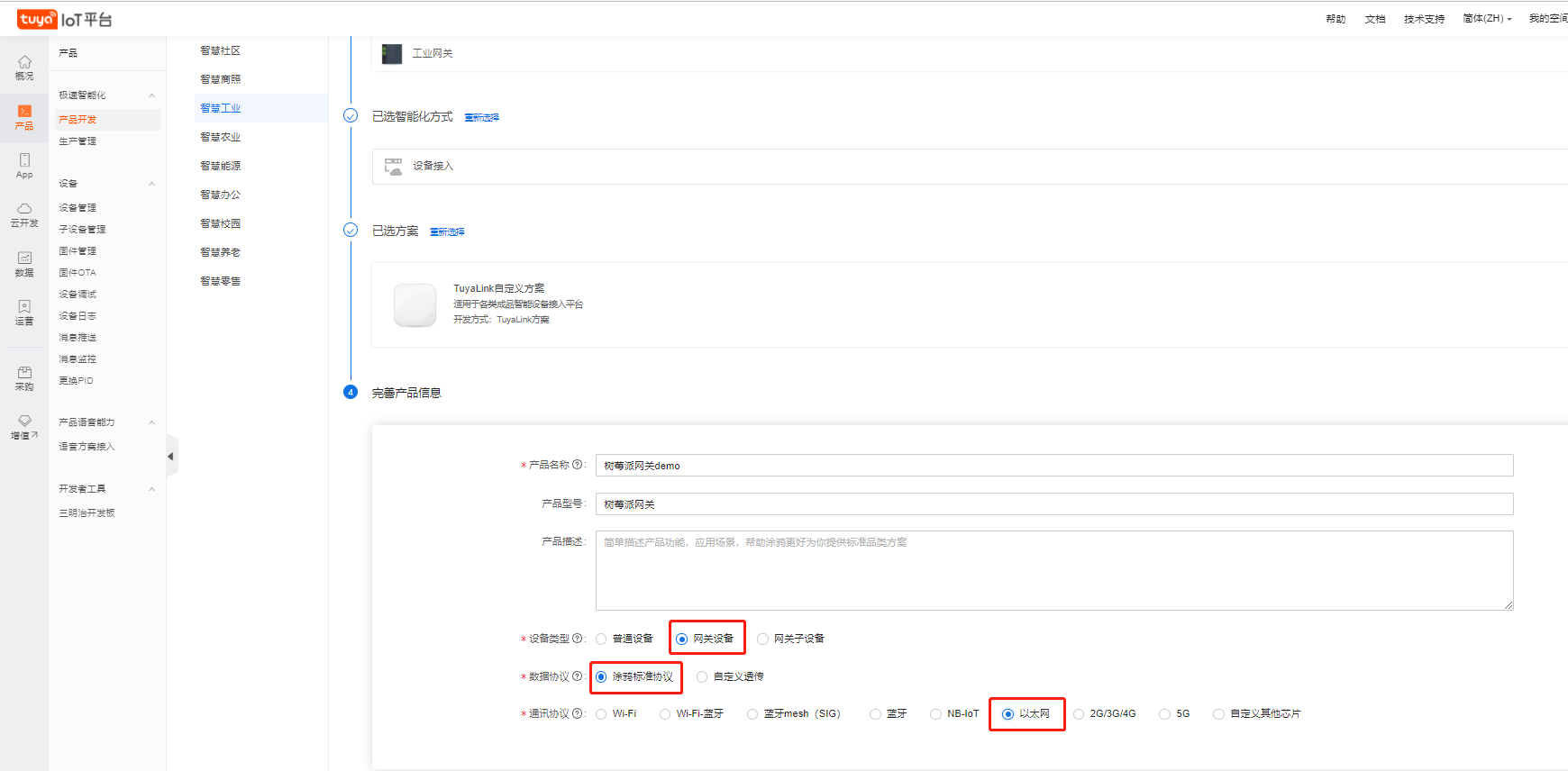Screen dimensions: 1568x771
Task: Click the 产品描述 text area
Action: tap(1054, 571)
